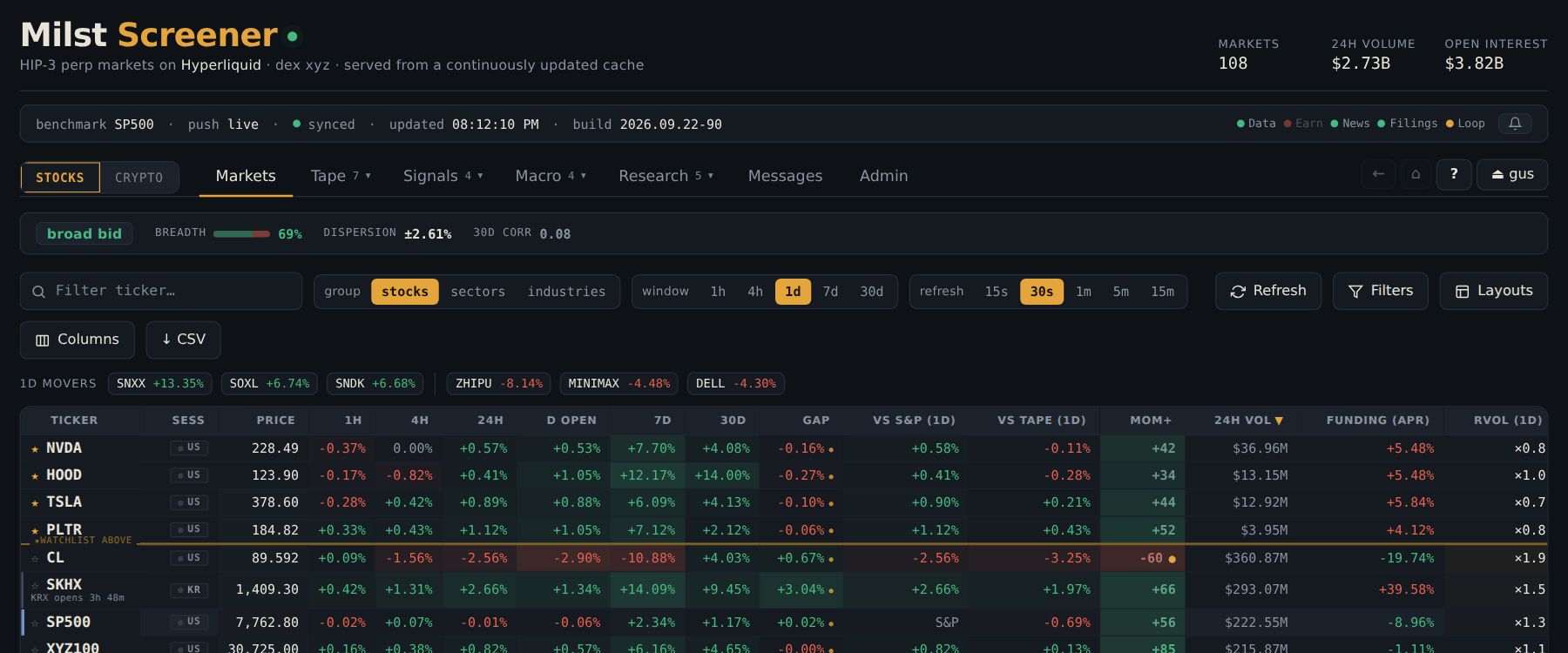This screenshot has width=1568, height=653.
Task: Click the Refresh button's circular arrows icon
Action: [1238, 292]
